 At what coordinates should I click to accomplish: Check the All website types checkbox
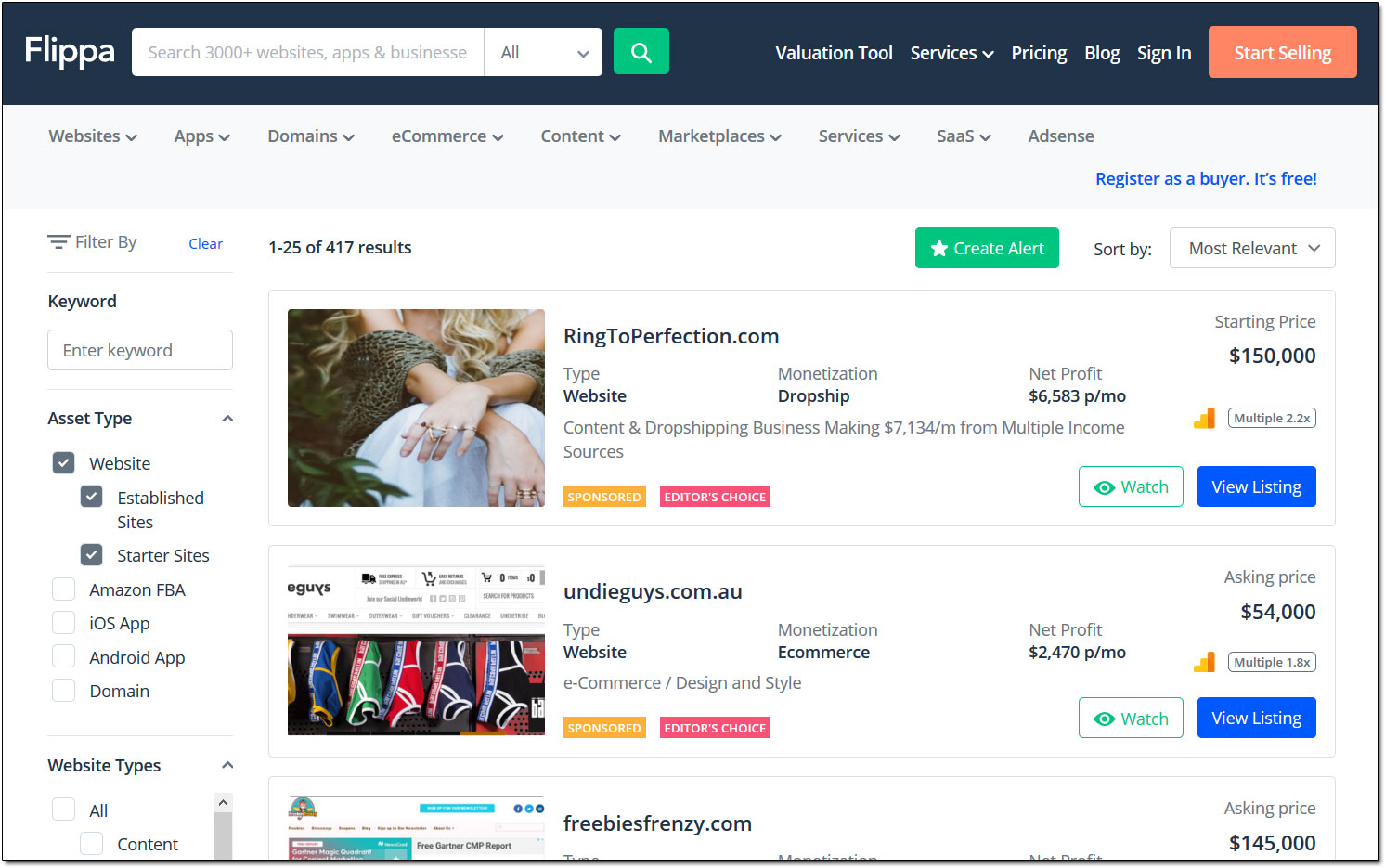click(x=63, y=810)
